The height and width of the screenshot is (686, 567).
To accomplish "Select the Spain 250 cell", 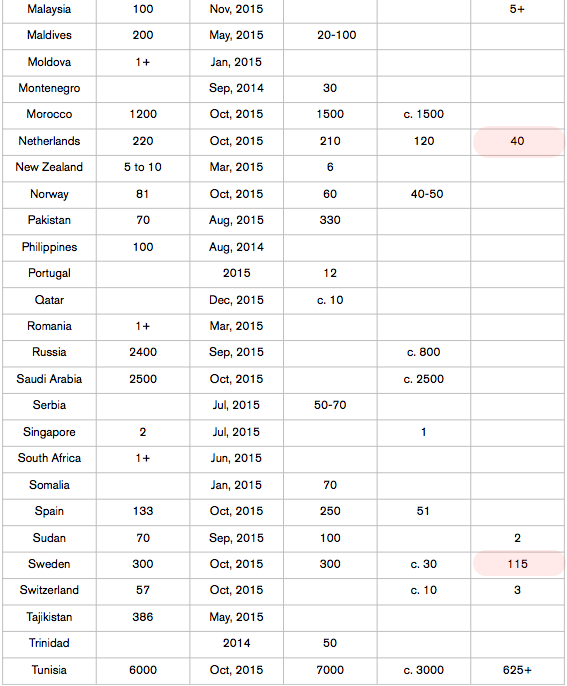I will pyautogui.click(x=330, y=511).
